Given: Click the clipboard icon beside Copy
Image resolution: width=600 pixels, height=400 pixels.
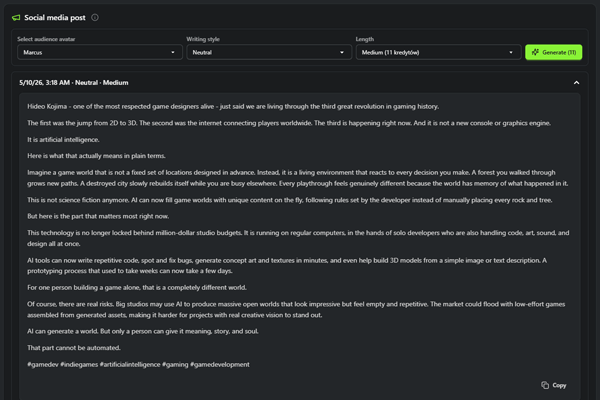Looking at the screenshot, I should pos(545,385).
